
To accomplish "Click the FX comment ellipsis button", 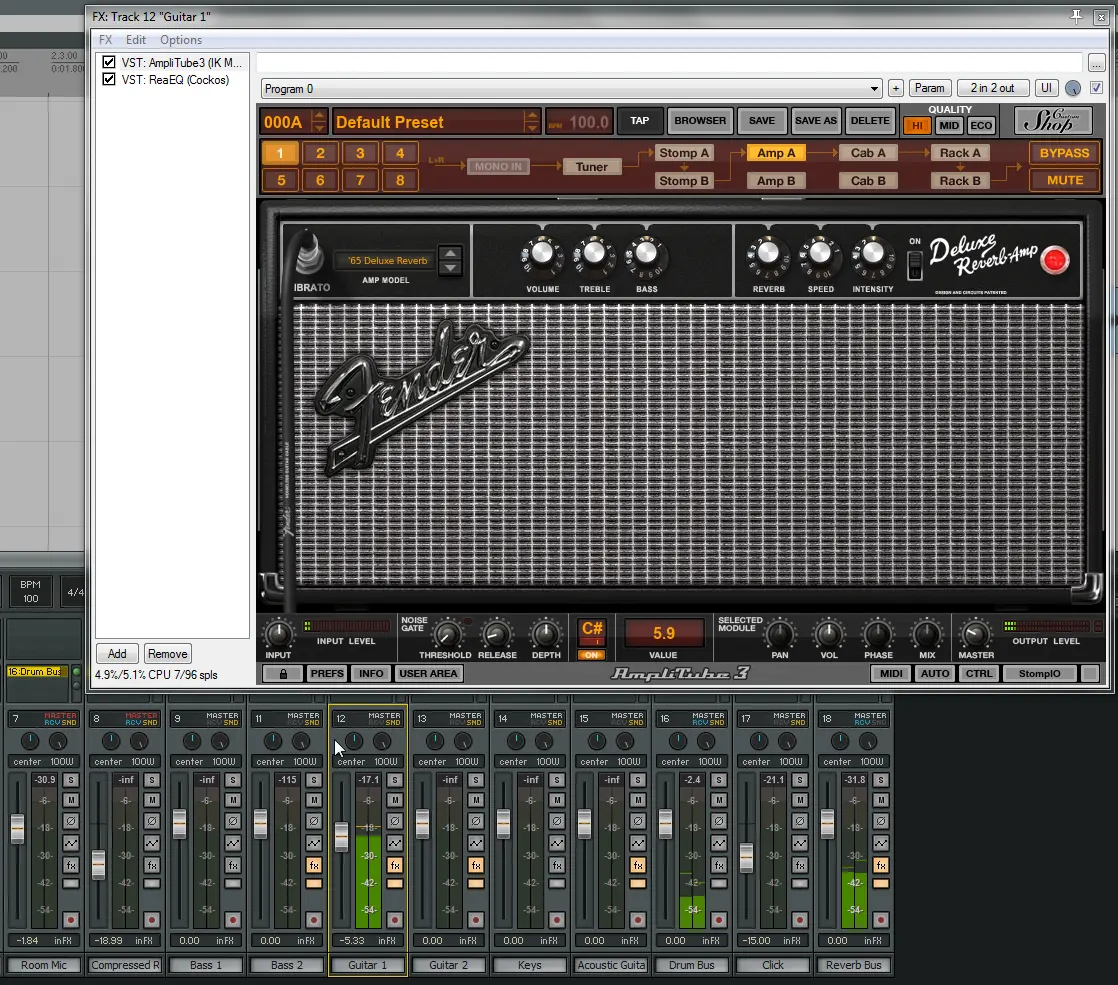I will pos(1097,63).
